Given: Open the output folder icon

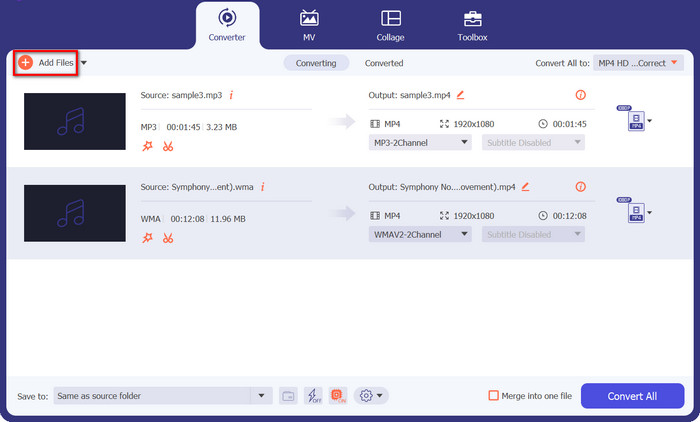Looking at the screenshot, I should [x=288, y=396].
